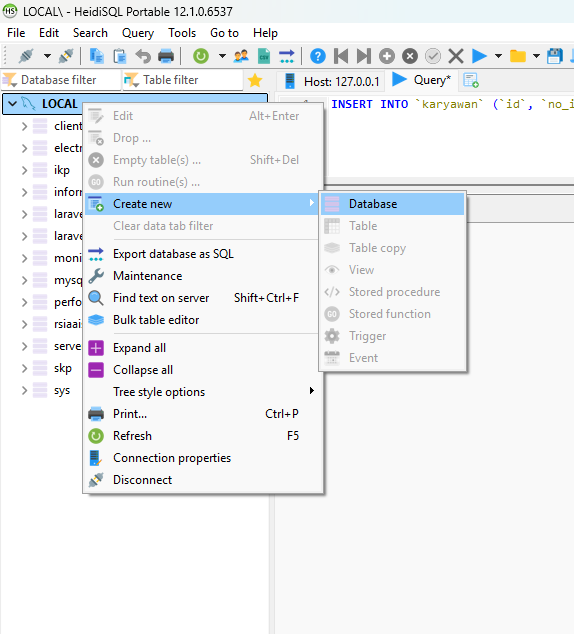Click the favorites star icon
Image resolution: width=574 pixels, height=634 pixels.
pyautogui.click(x=255, y=80)
